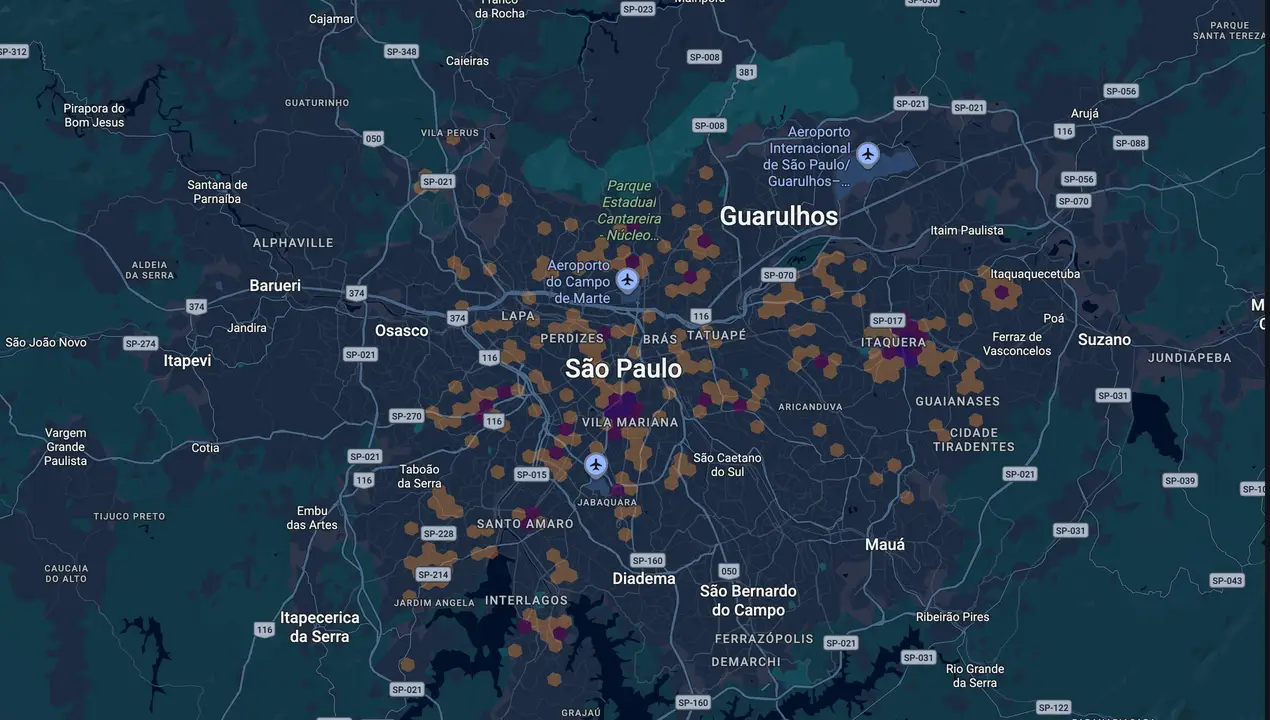Select the ARICANDUVA district label
Viewport: 1270px width, 720px height.
tap(811, 407)
